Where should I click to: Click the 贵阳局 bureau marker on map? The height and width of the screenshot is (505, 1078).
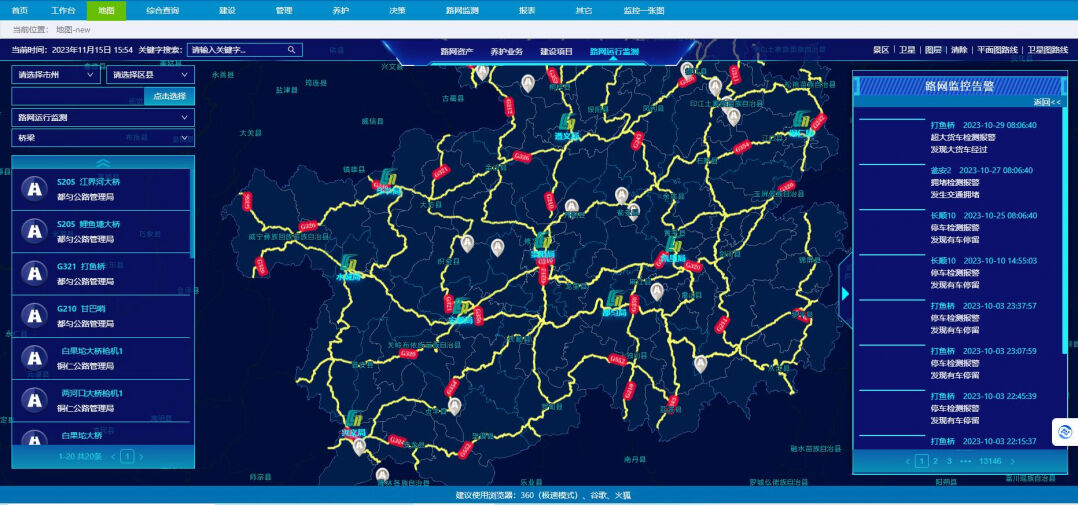542,245
